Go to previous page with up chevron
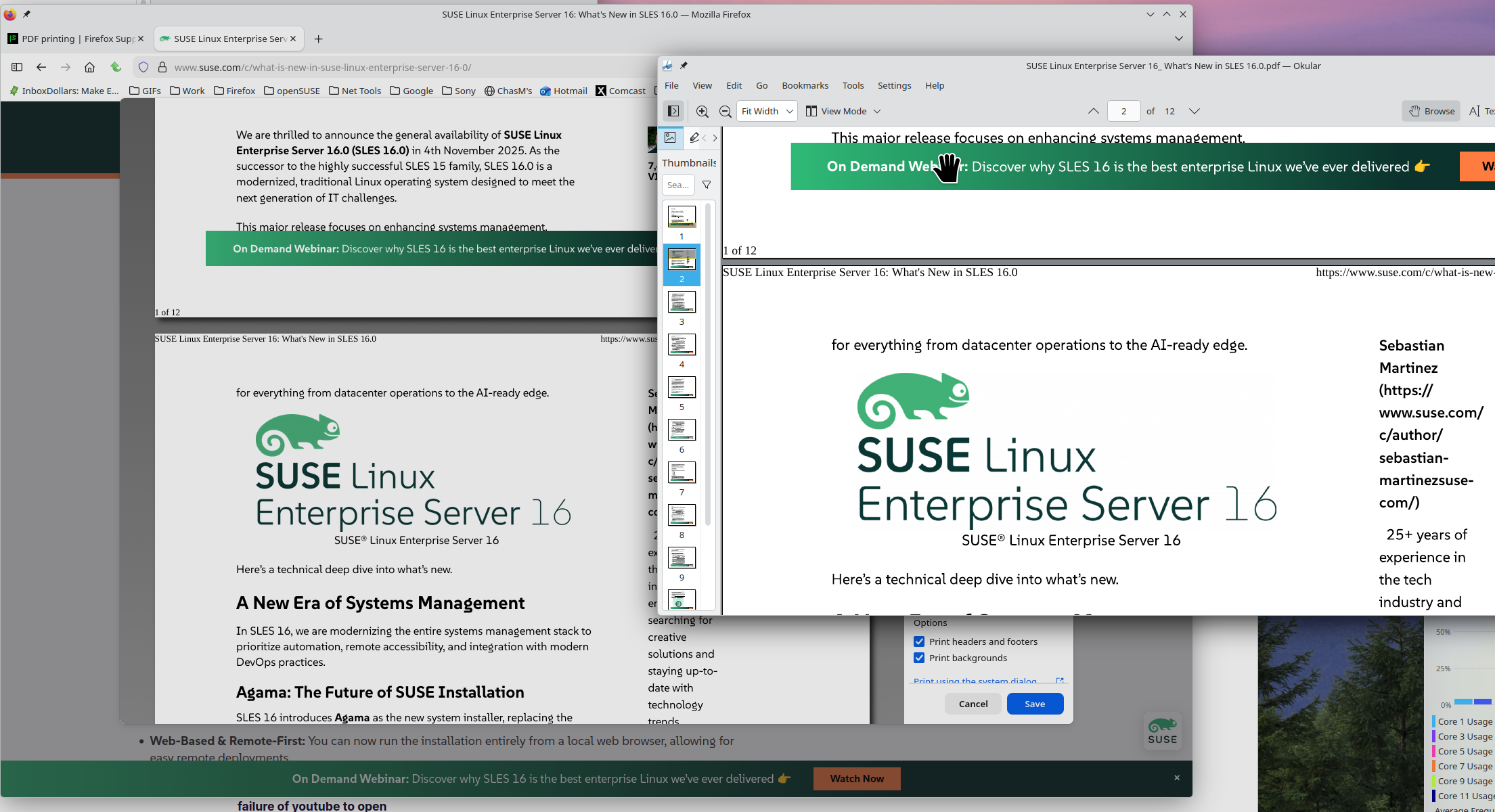This screenshot has width=1495, height=812. (1093, 111)
